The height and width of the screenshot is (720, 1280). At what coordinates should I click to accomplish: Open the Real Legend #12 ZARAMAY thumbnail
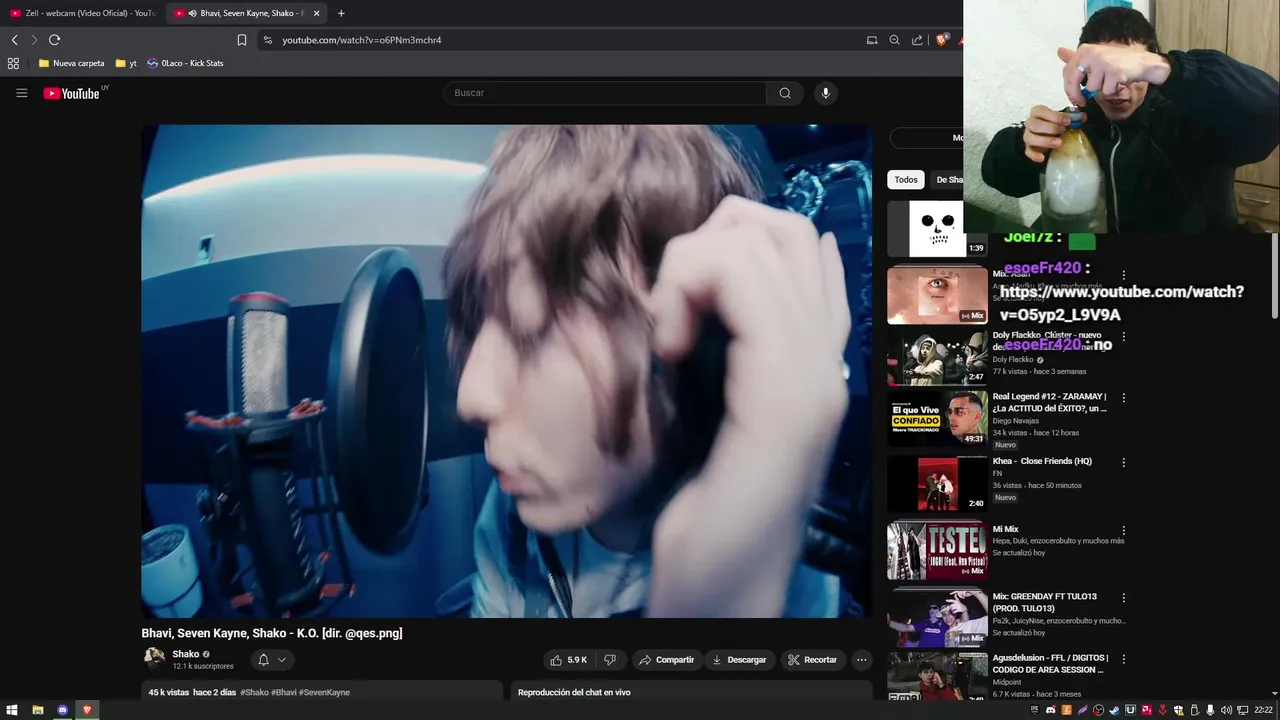click(x=936, y=418)
